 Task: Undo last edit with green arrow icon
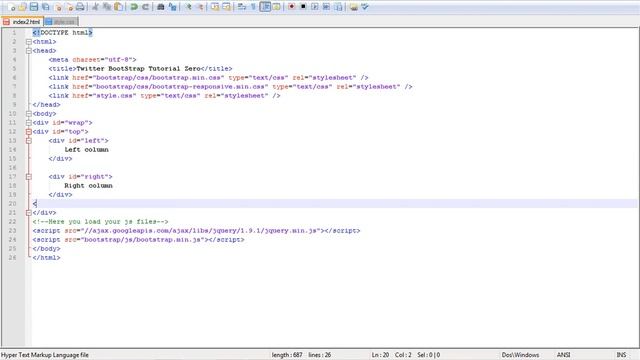click(x=133, y=7)
